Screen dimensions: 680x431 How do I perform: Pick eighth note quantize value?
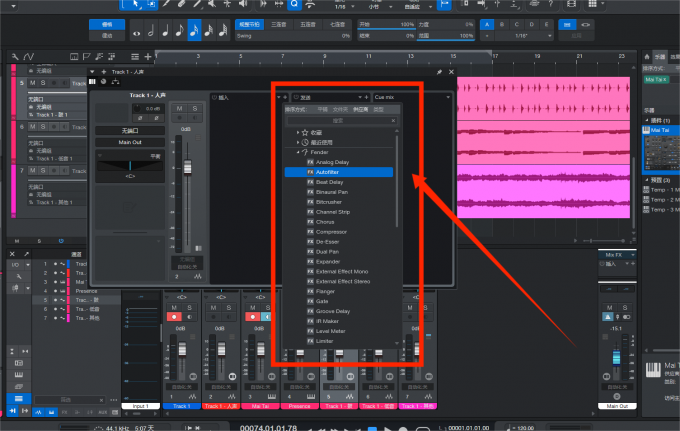(180, 30)
